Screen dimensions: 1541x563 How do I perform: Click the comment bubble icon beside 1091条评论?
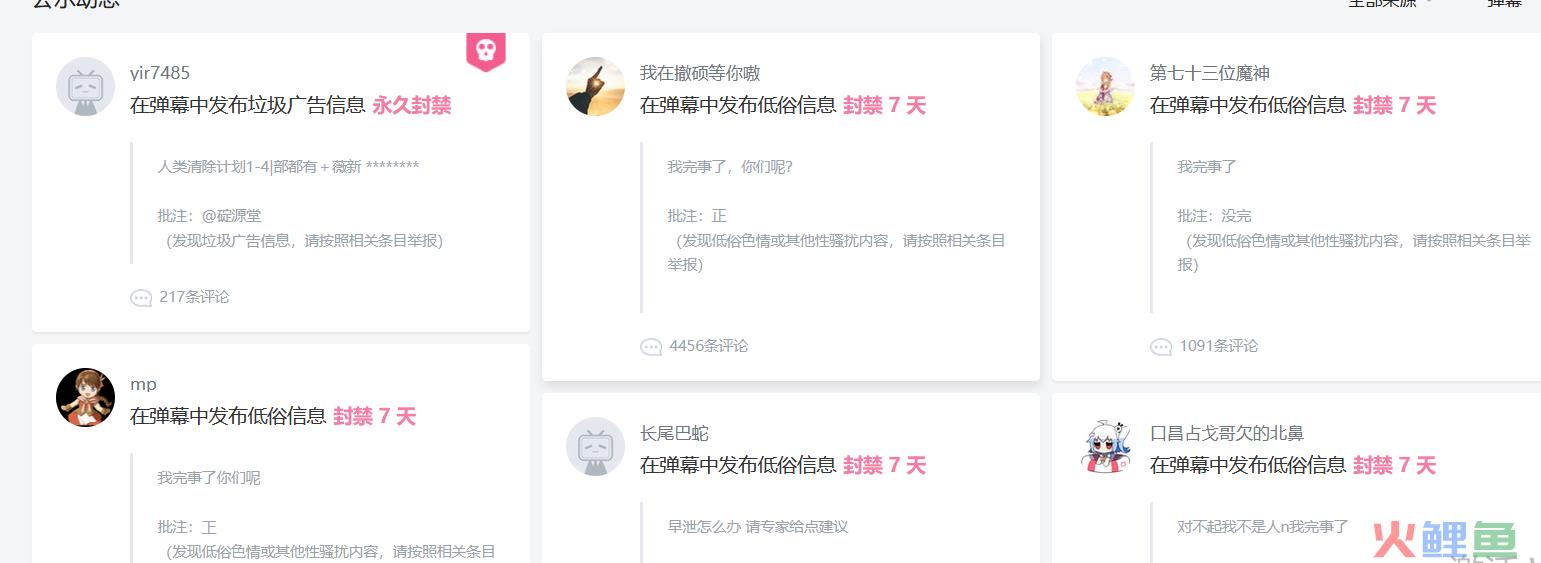pyautogui.click(x=1161, y=346)
